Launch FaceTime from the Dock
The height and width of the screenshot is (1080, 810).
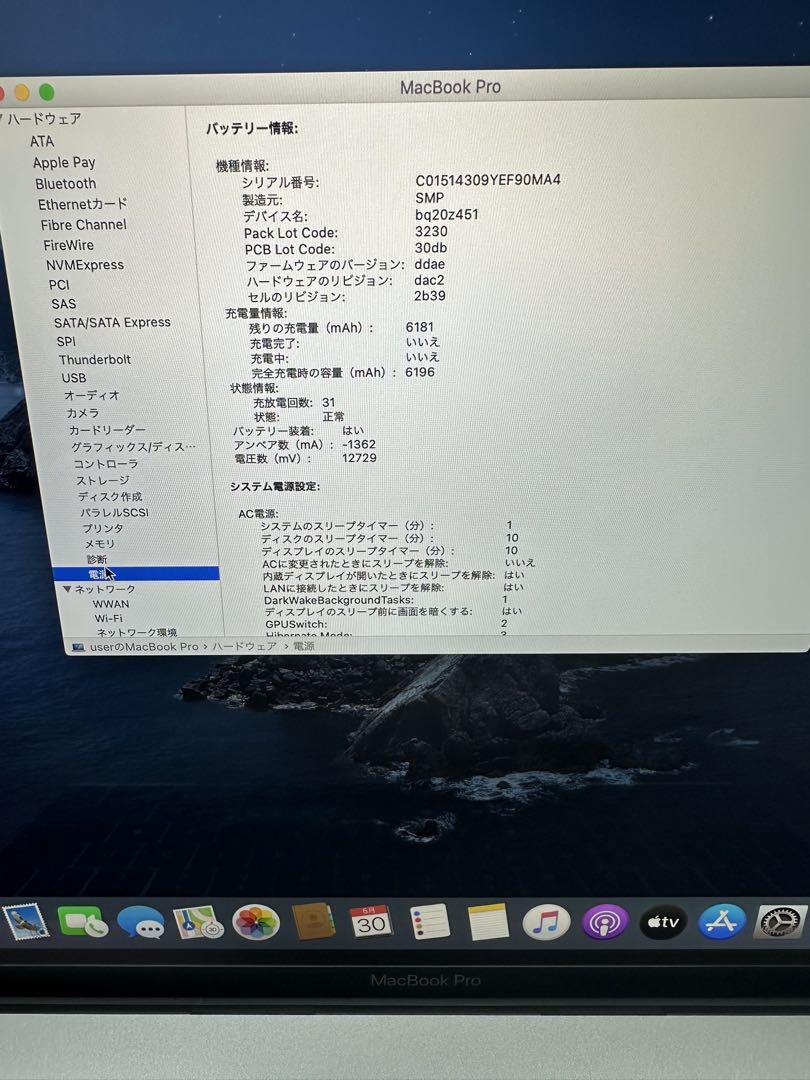click(x=83, y=922)
